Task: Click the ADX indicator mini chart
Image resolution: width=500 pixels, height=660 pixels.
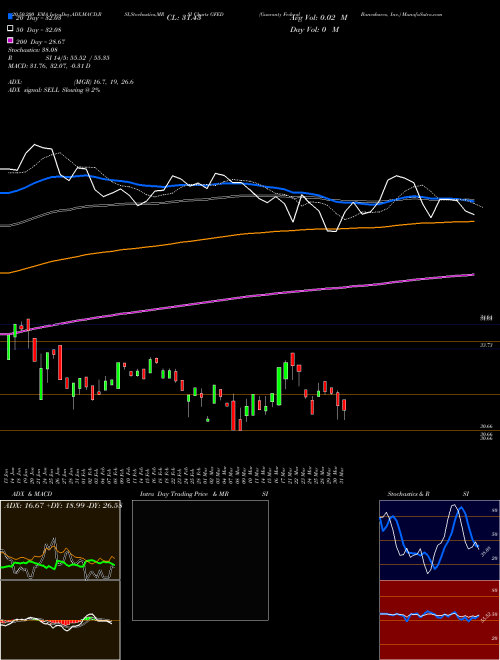Action: pyautogui.click(x=60, y=540)
